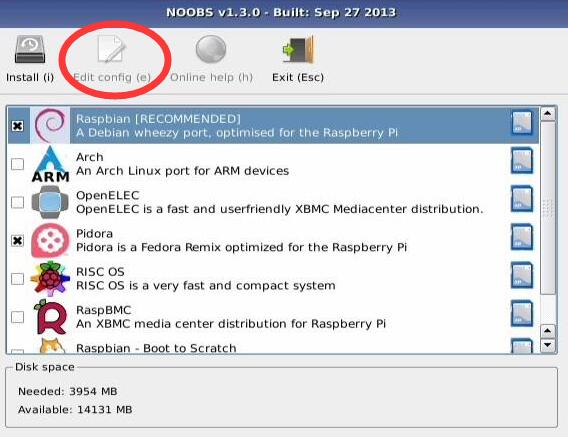Click the 'Online help (h)' label

point(211,77)
